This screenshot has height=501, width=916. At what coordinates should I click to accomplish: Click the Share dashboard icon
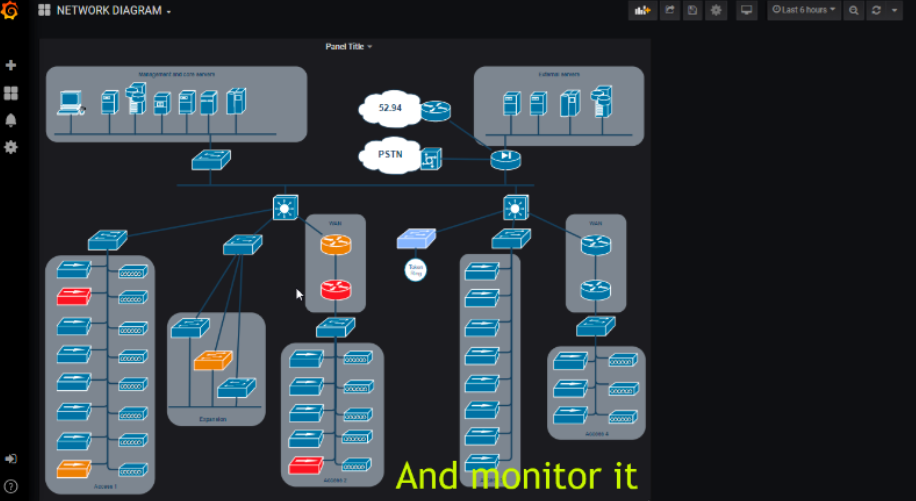pos(669,10)
